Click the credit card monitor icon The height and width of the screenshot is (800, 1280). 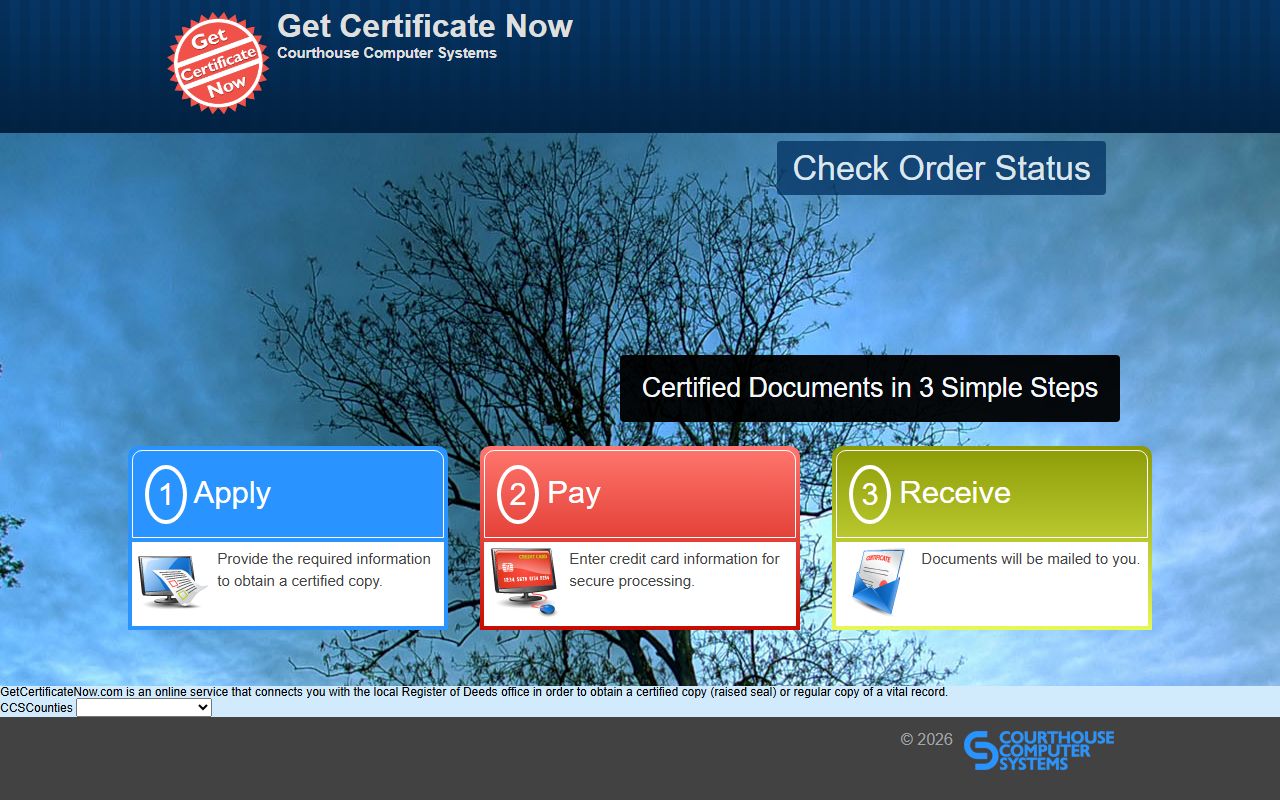(524, 581)
